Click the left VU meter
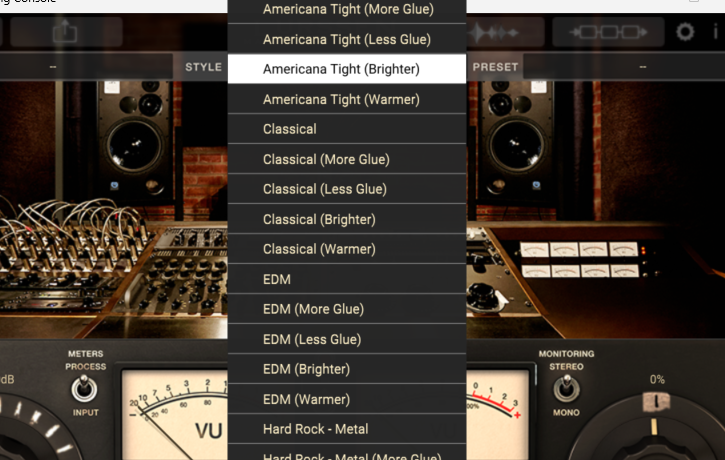Viewport: 725px width, 460px height. click(x=175, y=415)
